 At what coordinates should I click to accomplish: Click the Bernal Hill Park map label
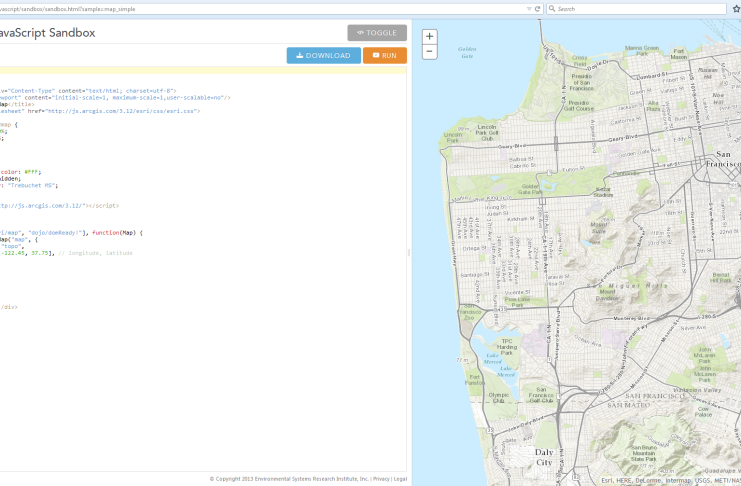click(721, 278)
